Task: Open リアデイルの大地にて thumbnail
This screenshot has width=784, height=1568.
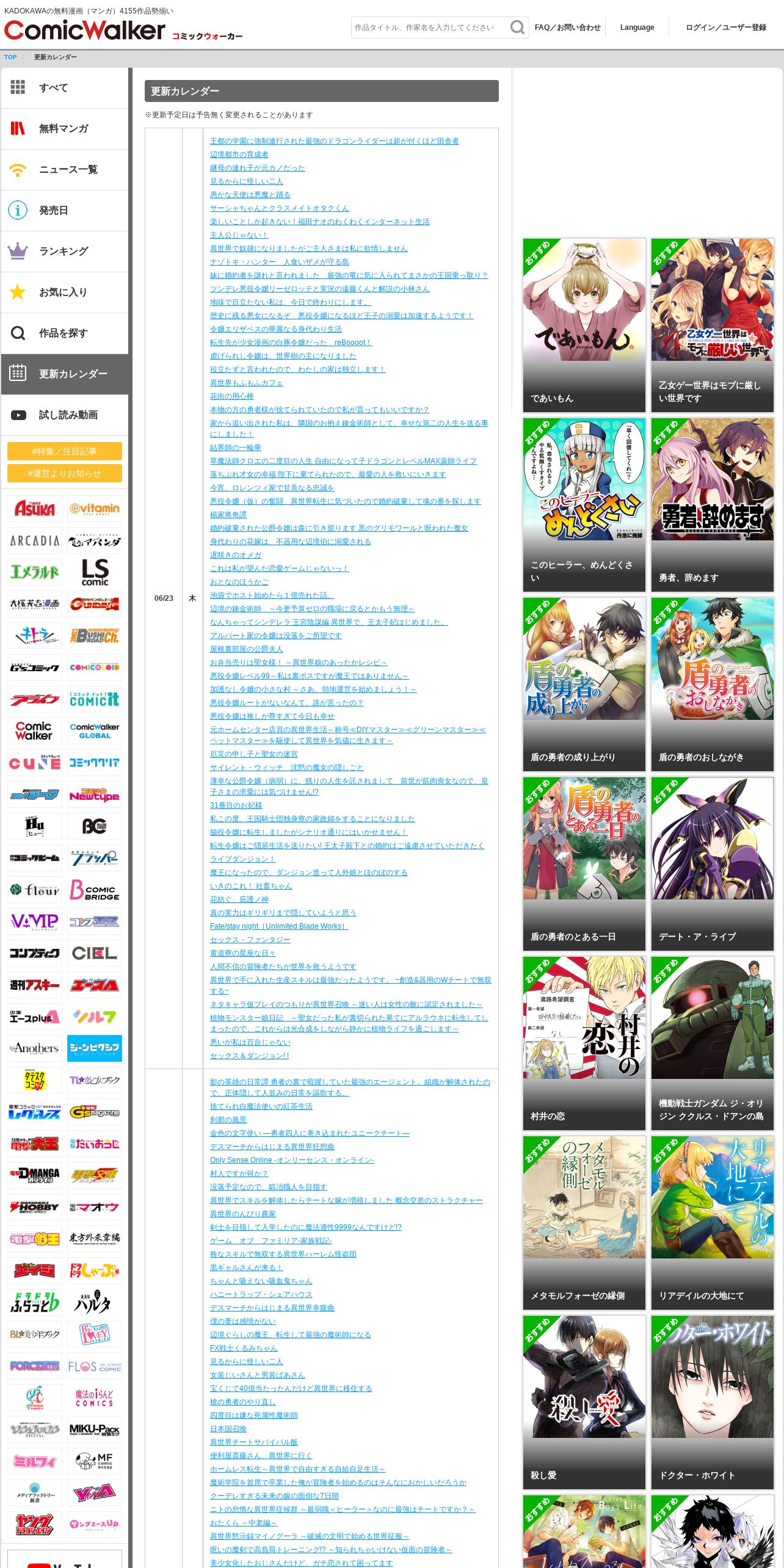Action: point(713,1223)
